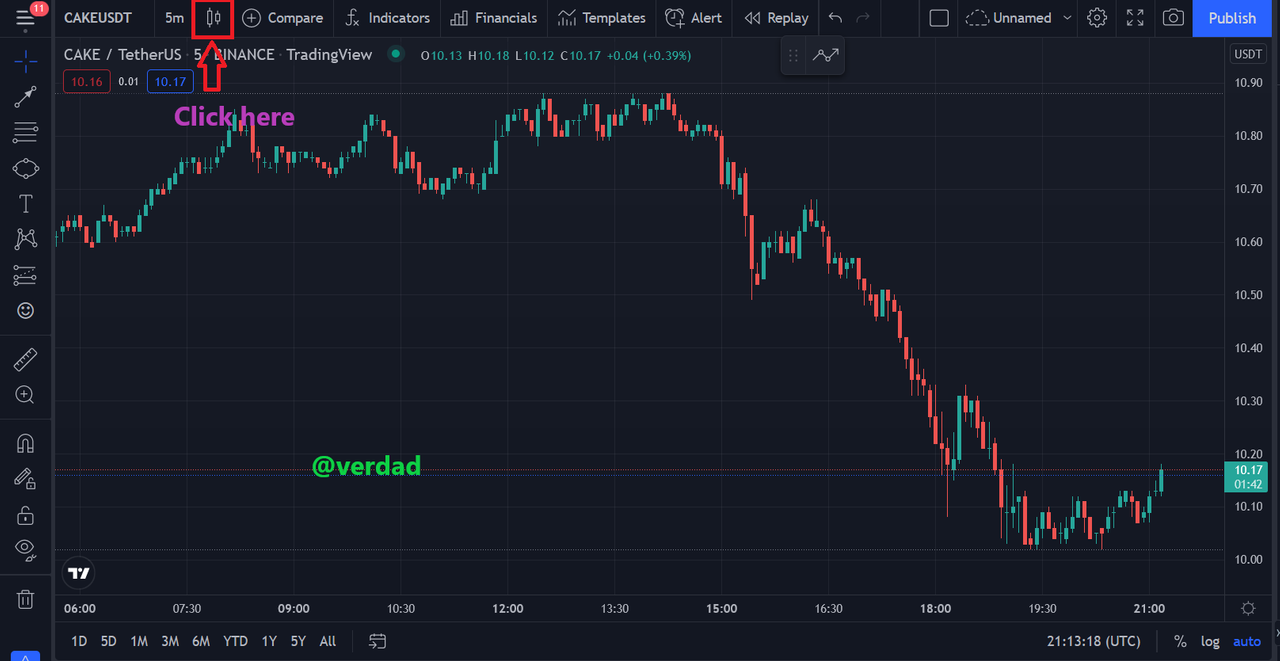Open the patterns tool
The width and height of the screenshot is (1280, 661).
(26, 239)
